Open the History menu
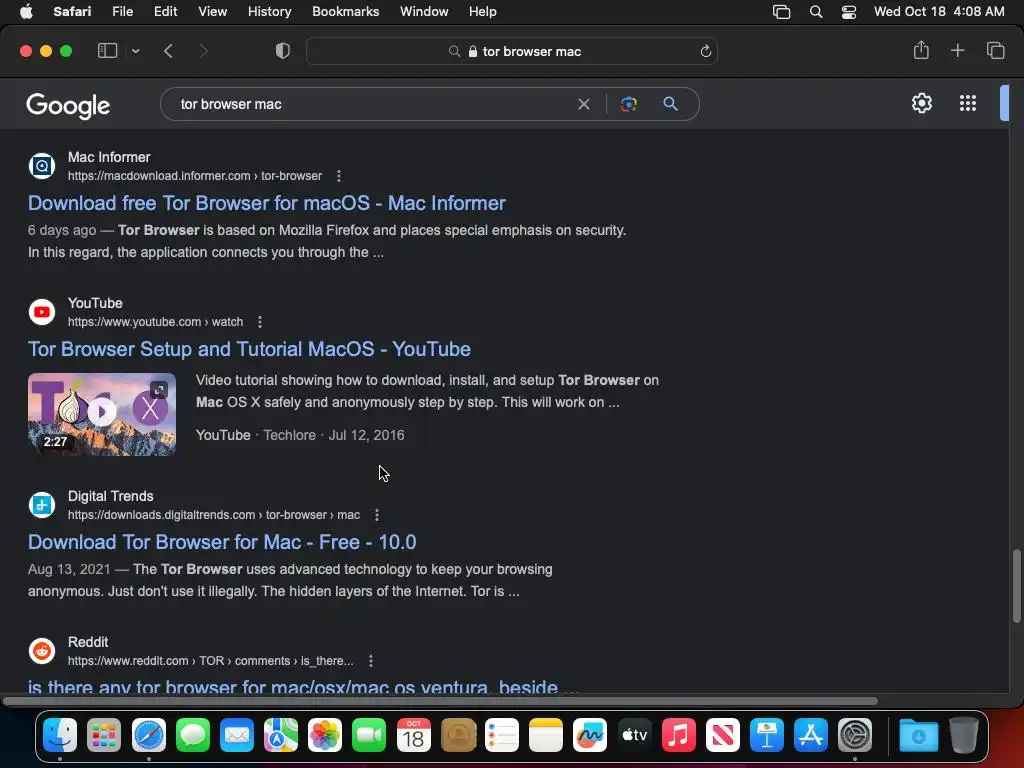1024x768 pixels. [269, 12]
